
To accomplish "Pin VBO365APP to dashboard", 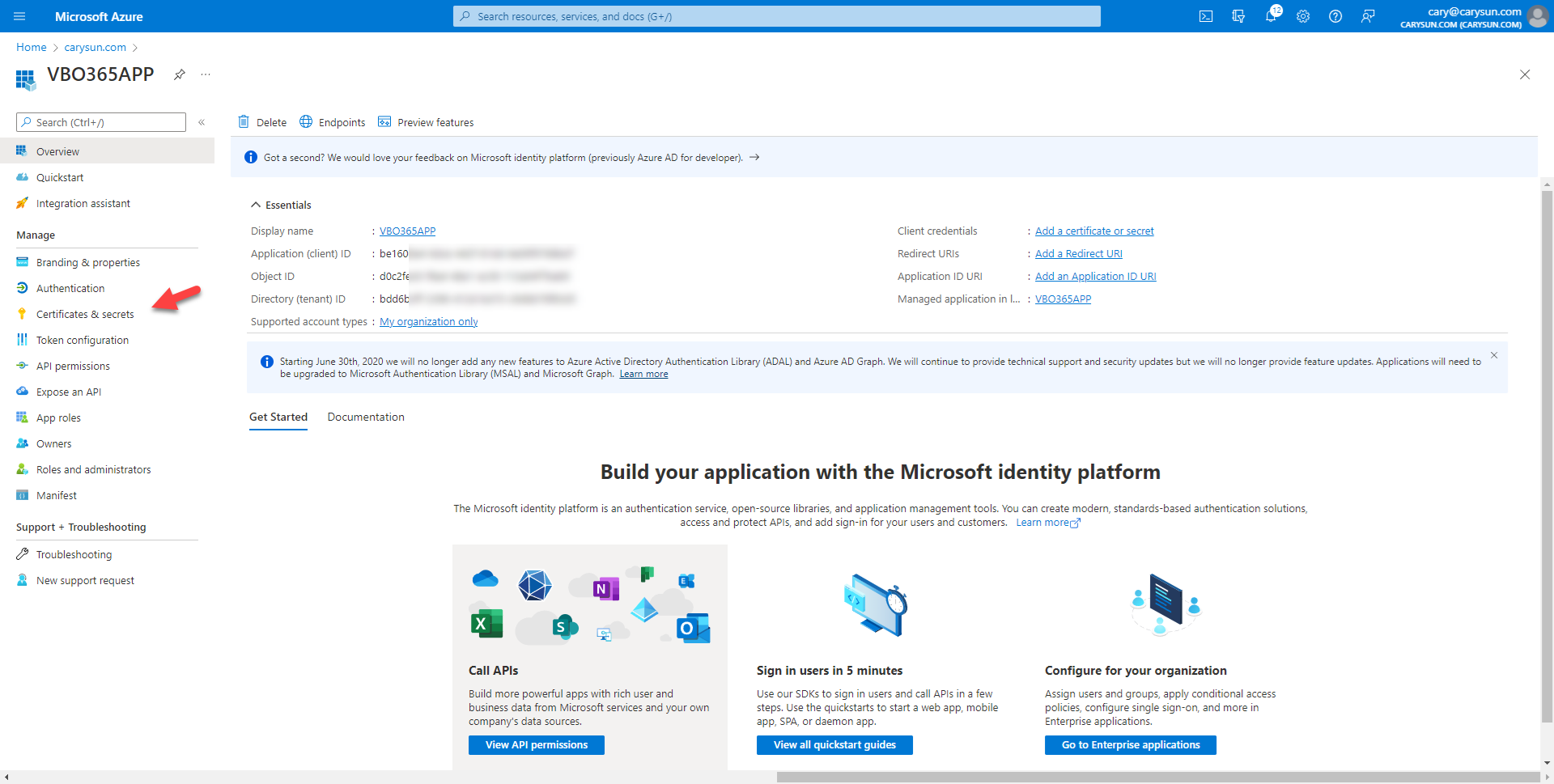I will tap(180, 74).
